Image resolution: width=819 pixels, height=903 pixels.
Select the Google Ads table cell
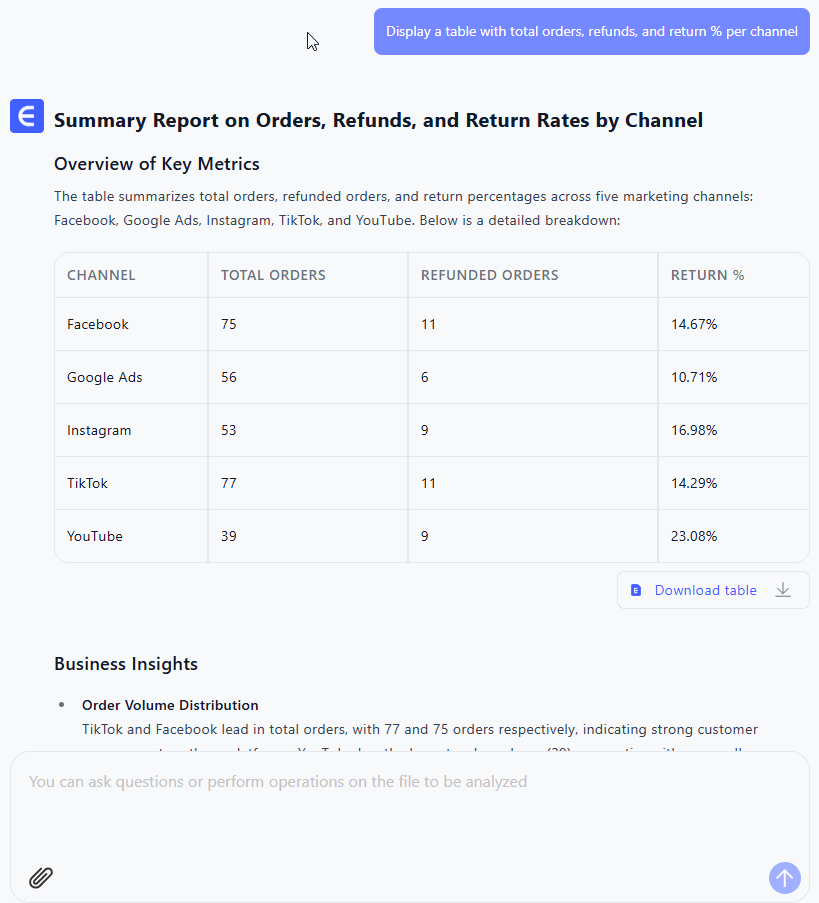pyautogui.click(x=105, y=377)
